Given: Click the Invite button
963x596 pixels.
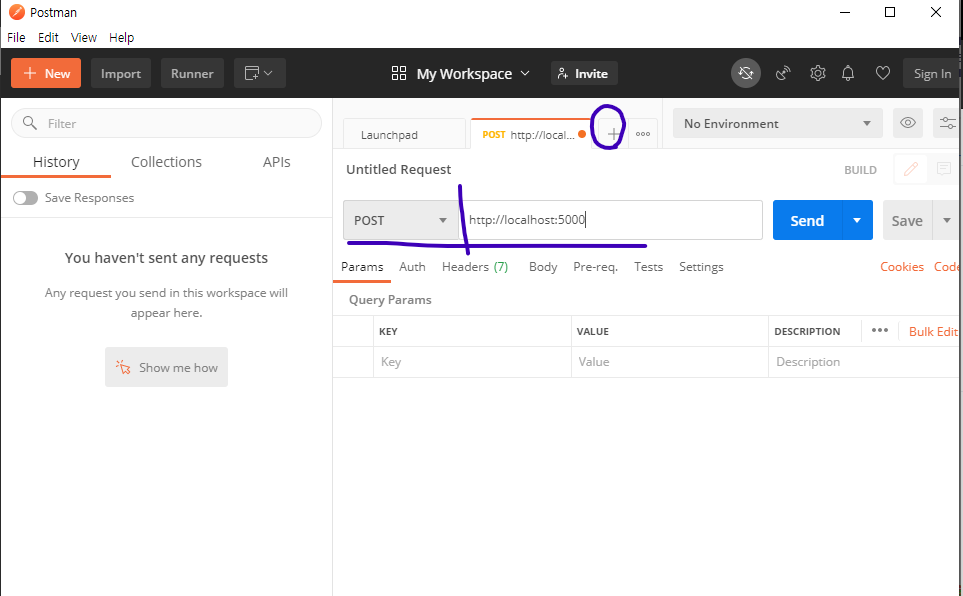Looking at the screenshot, I should [x=583, y=74].
